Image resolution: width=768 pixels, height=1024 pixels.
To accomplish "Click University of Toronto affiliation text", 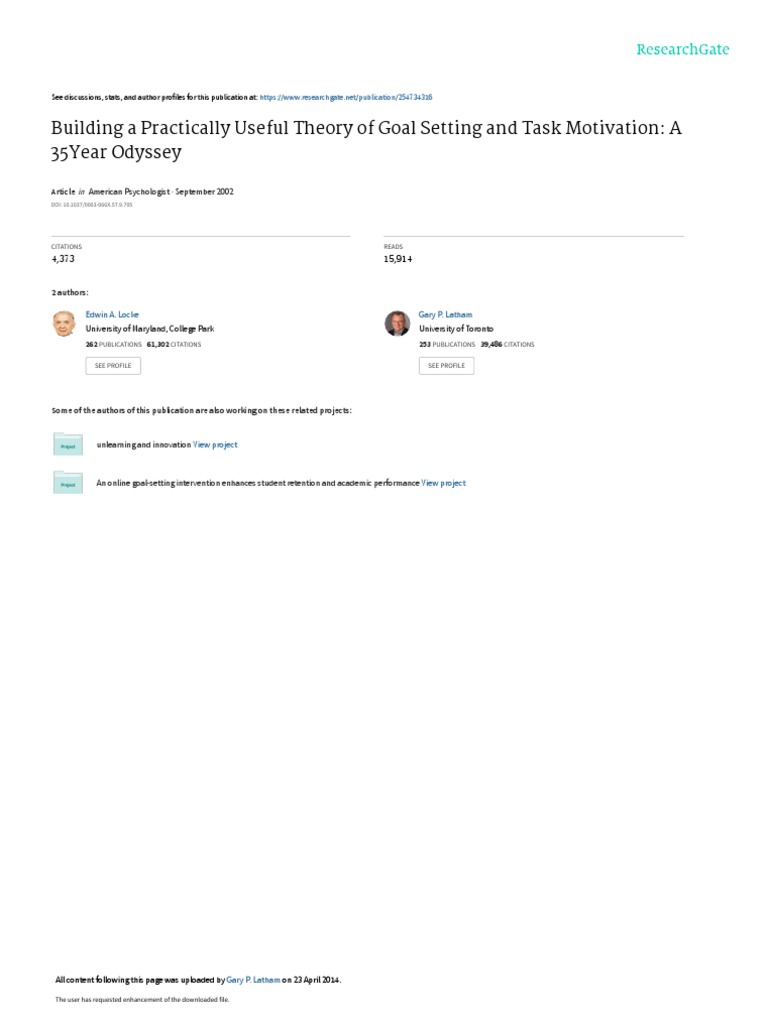I will click(456, 329).
